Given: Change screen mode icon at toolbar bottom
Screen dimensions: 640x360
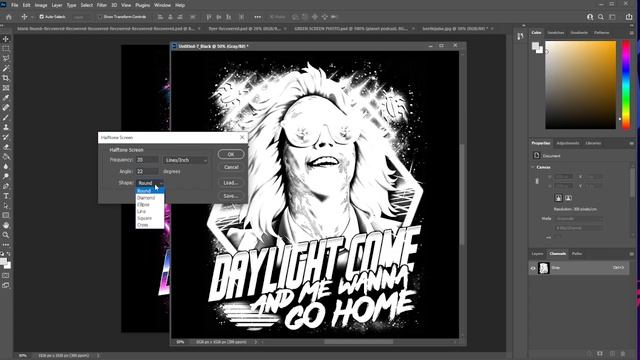Looking at the screenshot, I should point(6,285).
